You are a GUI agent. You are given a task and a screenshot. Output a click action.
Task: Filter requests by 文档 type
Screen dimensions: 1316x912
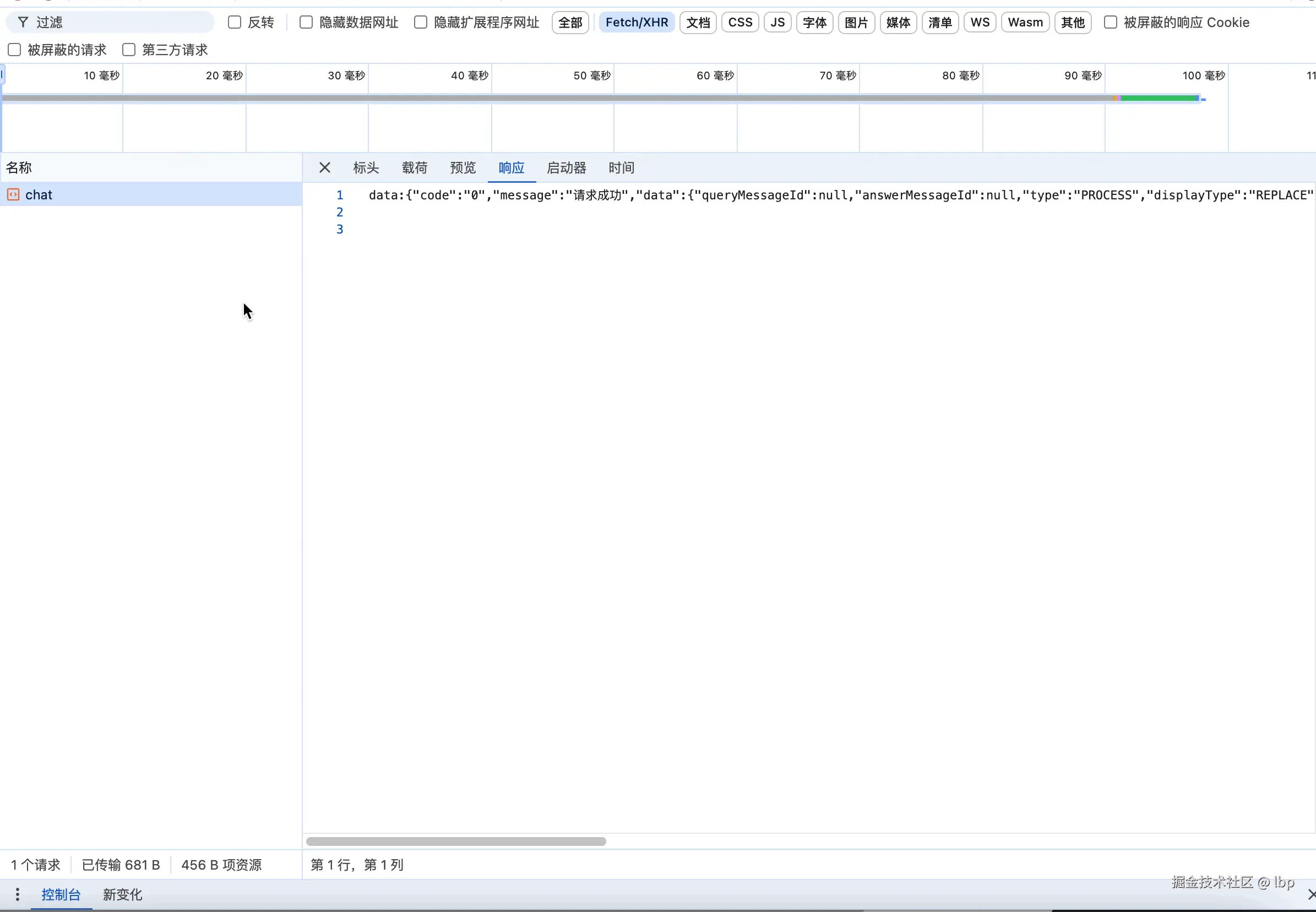coord(697,22)
